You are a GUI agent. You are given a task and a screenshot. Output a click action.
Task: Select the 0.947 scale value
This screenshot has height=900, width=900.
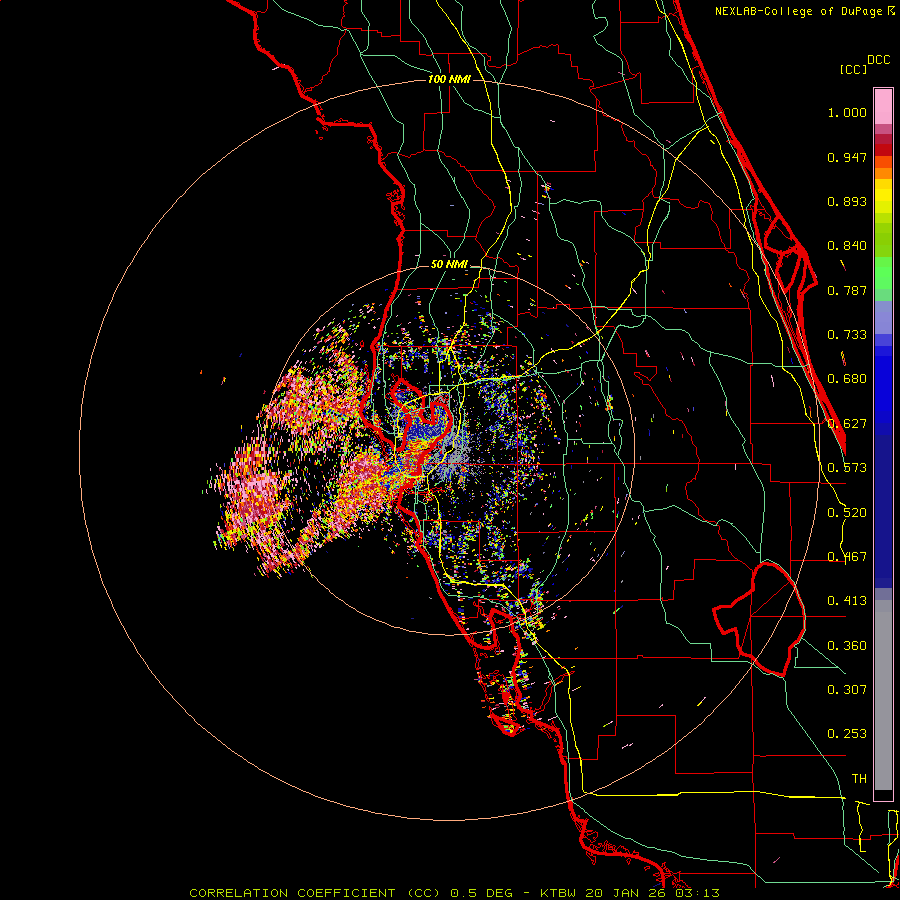tap(847, 157)
